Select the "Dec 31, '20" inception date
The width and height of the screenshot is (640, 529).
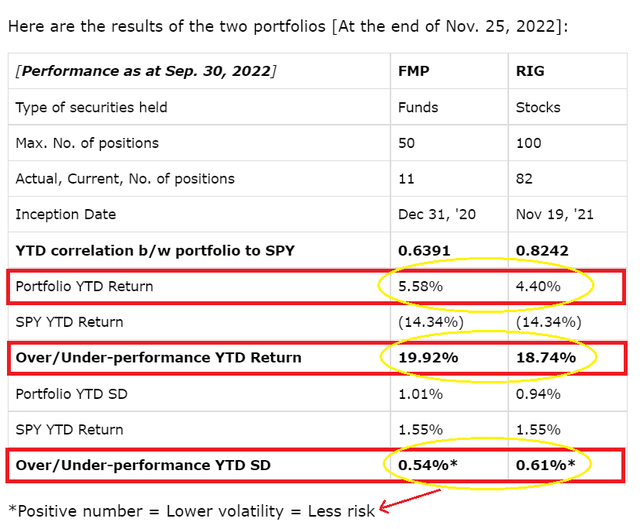tap(436, 214)
